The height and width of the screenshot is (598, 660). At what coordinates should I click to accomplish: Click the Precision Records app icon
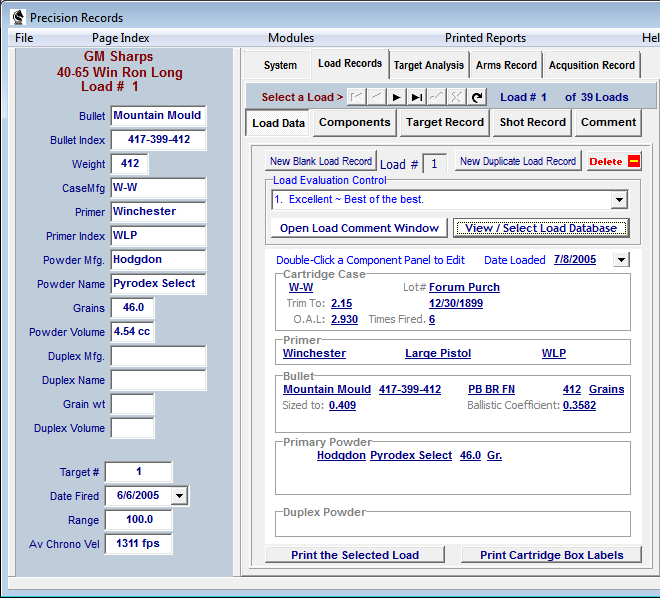coord(18,17)
